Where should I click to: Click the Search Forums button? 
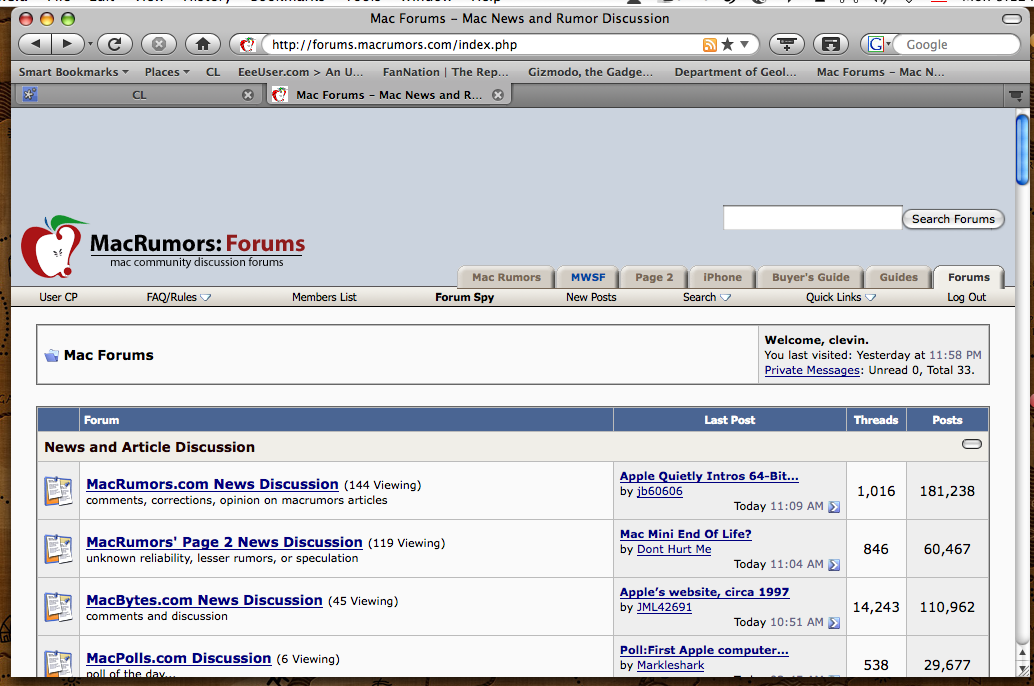coord(953,219)
